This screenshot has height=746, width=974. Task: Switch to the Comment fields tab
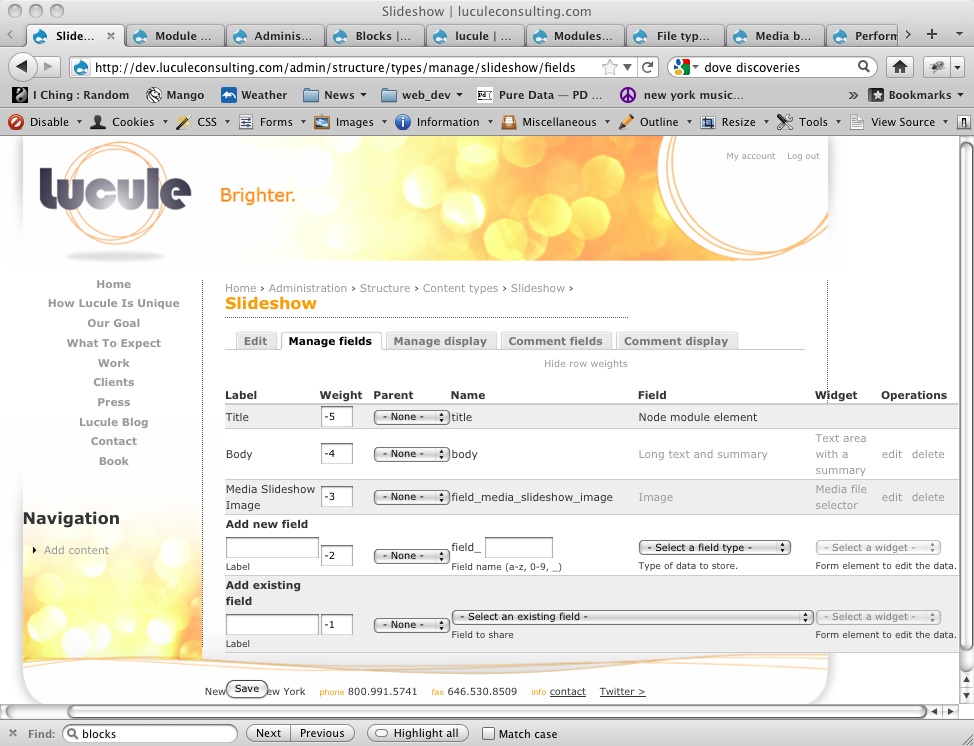(x=555, y=341)
